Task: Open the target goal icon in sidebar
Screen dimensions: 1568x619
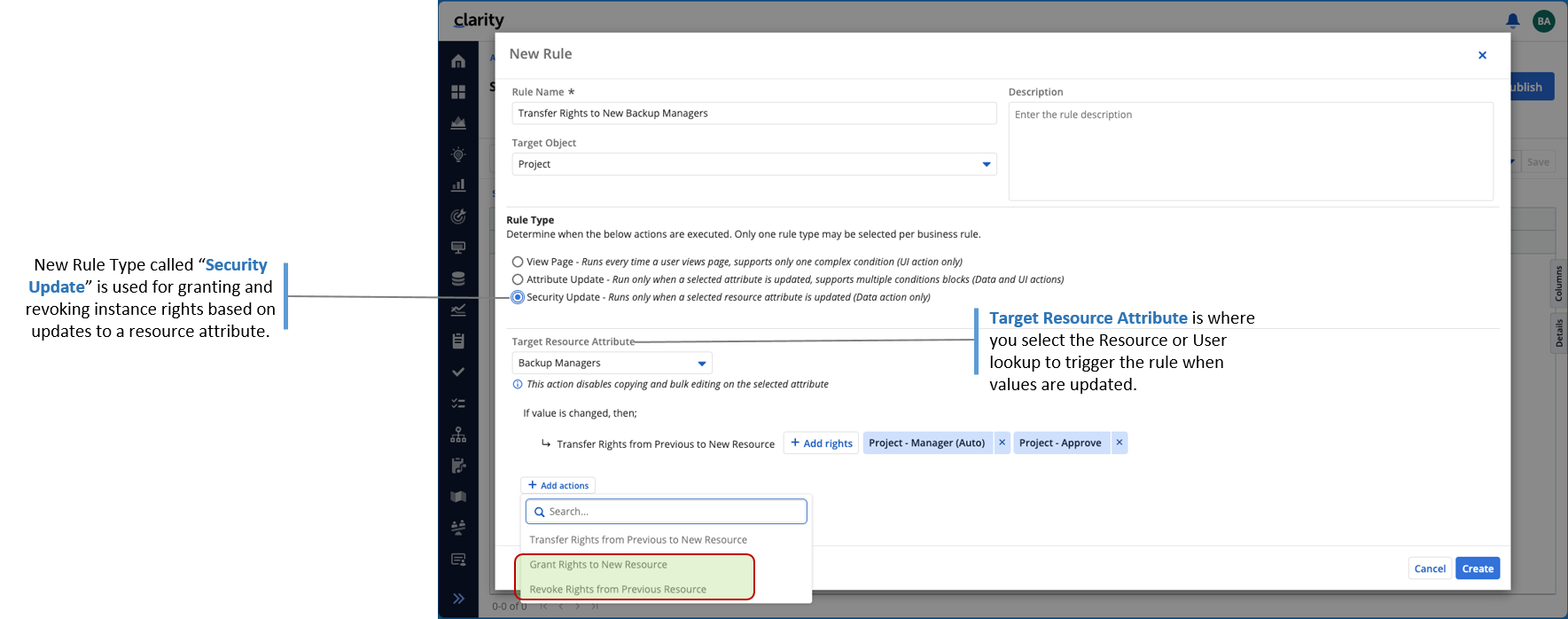Action: click(x=458, y=216)
